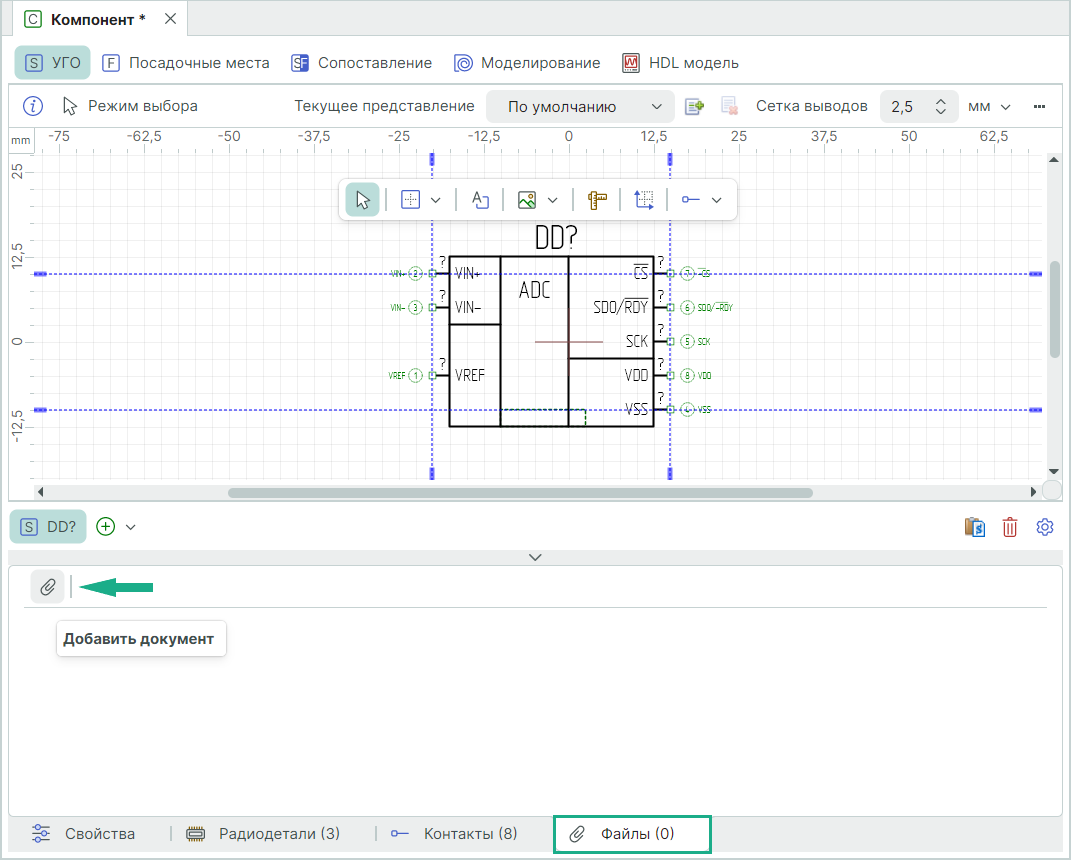Image resolution: width=1071 pixels, height=860 pixels.
Task: Delete symbol using red trash icon
Action: (x=1010, y=527)
